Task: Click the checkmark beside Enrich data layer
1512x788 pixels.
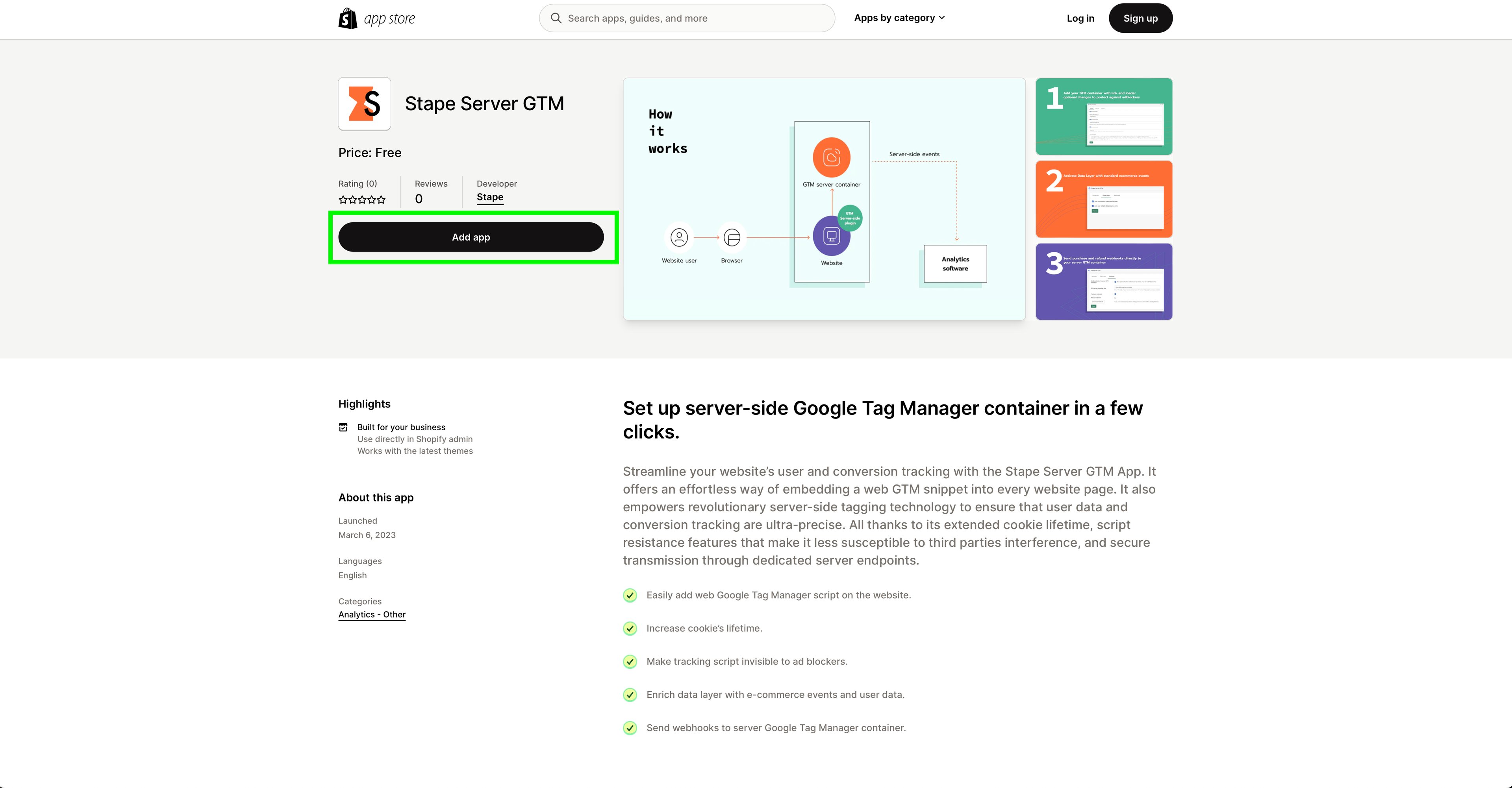Action: 630,695
